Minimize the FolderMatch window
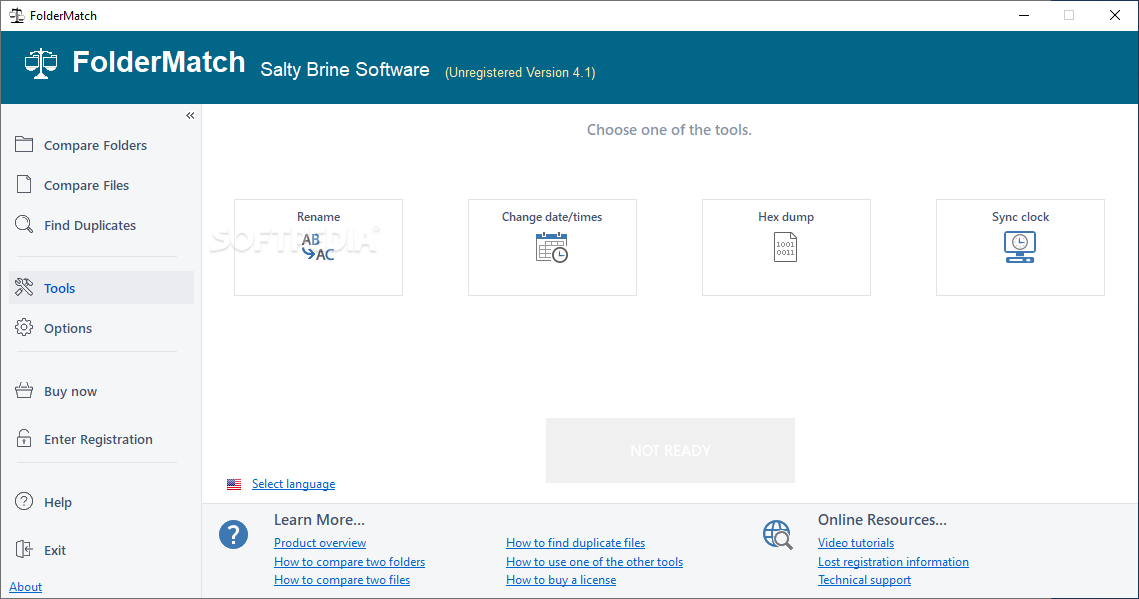Screen dimensions: 1139x599 point(1024,15)
